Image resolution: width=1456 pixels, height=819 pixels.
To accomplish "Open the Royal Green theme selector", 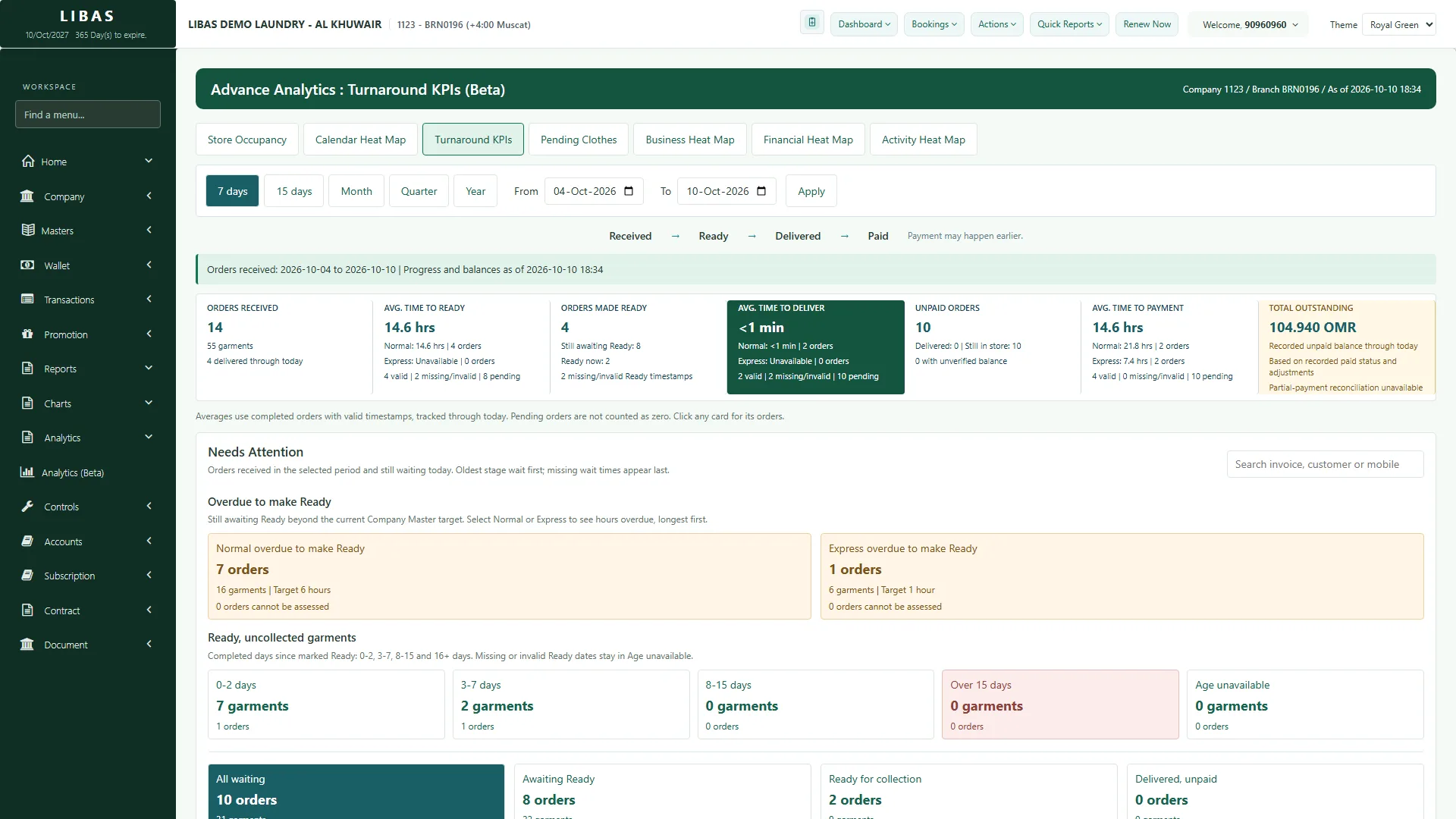I will [1398, 24].
